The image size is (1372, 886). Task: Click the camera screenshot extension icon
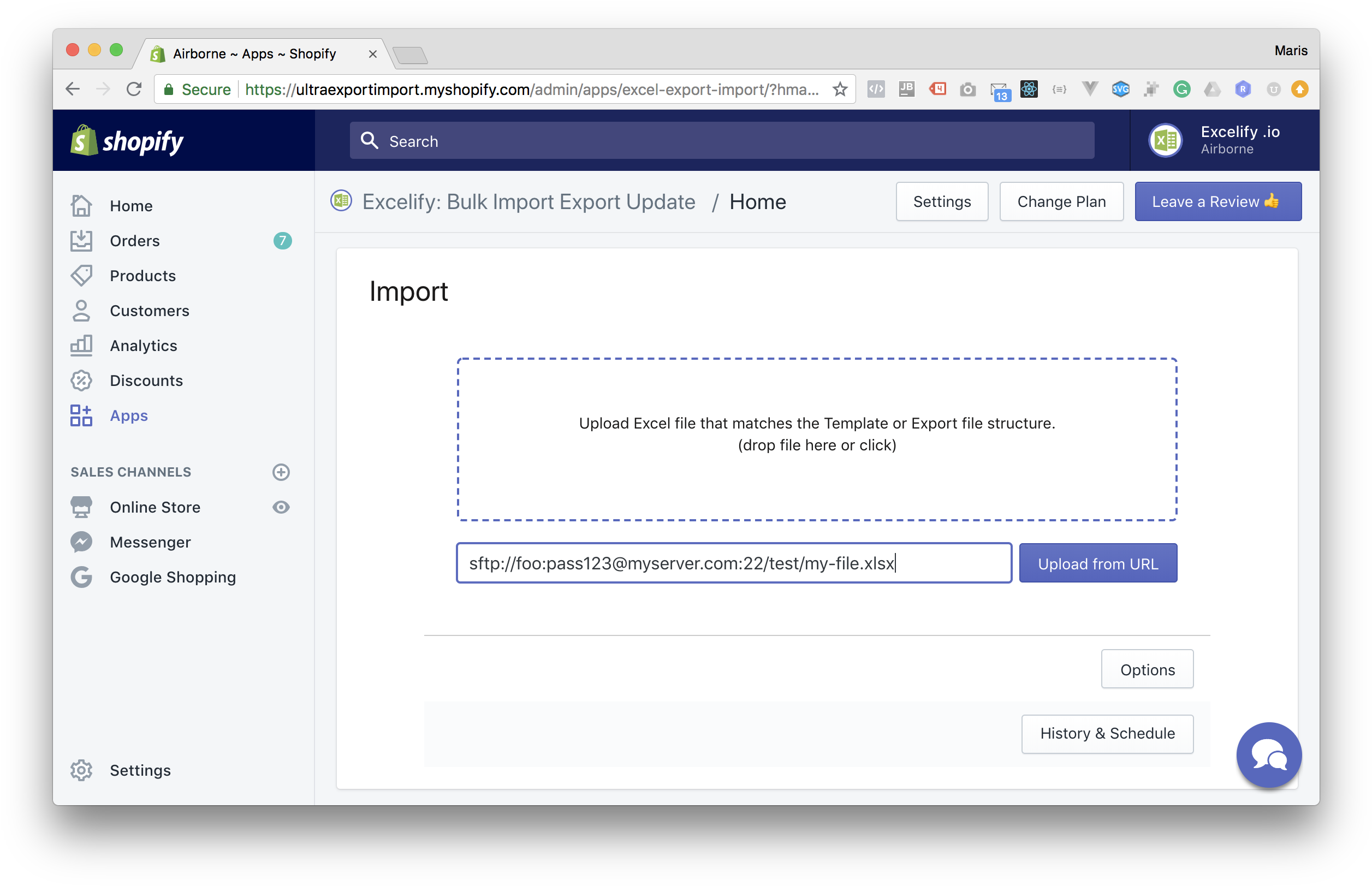pyautogui.click(x=967, y=89)
